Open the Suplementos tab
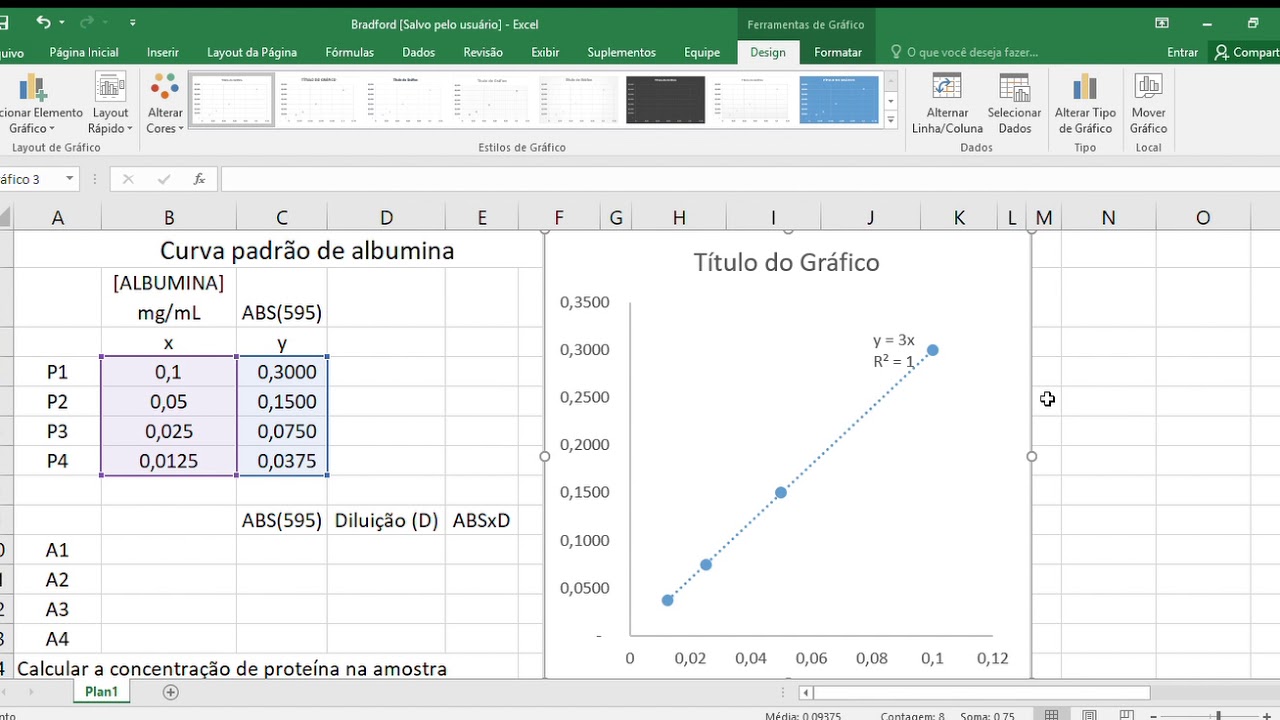 point(622,52)
